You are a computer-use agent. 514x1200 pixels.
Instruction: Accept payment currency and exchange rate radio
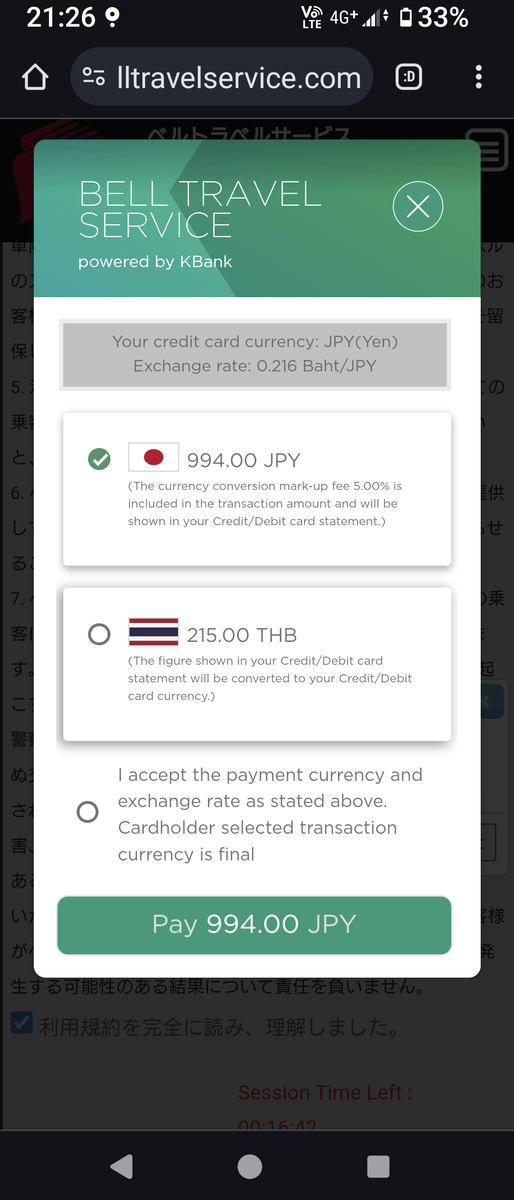[88, 812]
